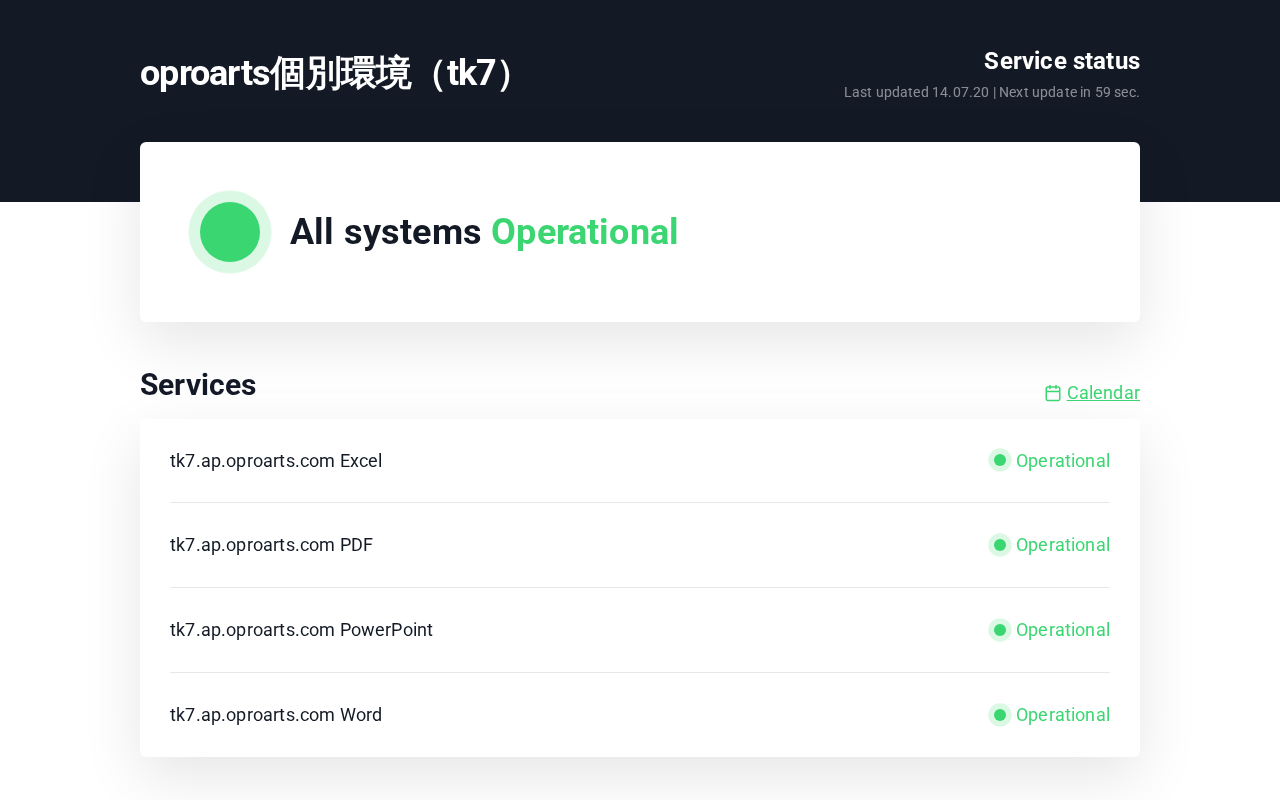Image resolution: width=1280 pixels, height=800 pixels.
Task: Click the Service status heading
Action: click(1062, 61)
